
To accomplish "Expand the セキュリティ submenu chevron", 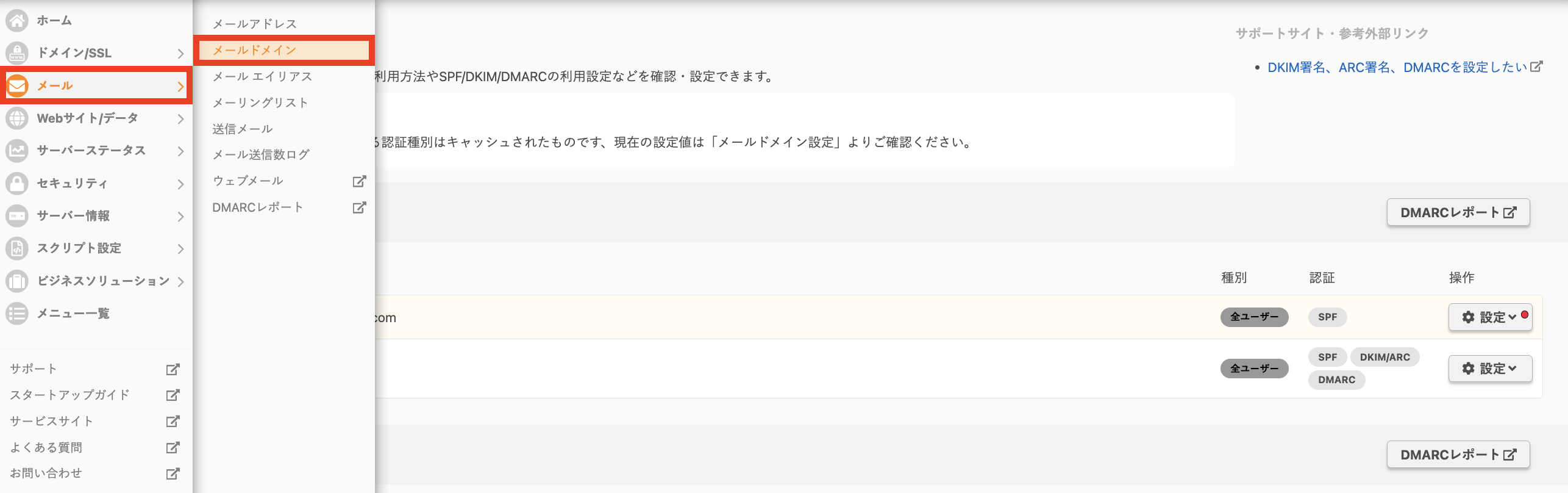I will point(180,184).
